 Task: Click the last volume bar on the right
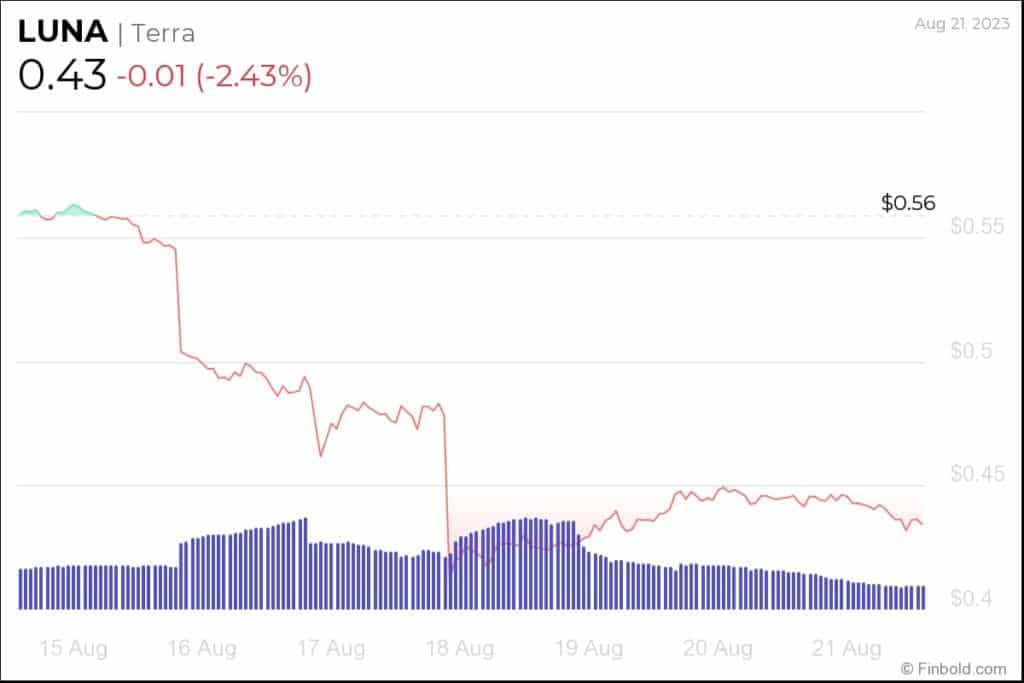(x=921, y=598)
